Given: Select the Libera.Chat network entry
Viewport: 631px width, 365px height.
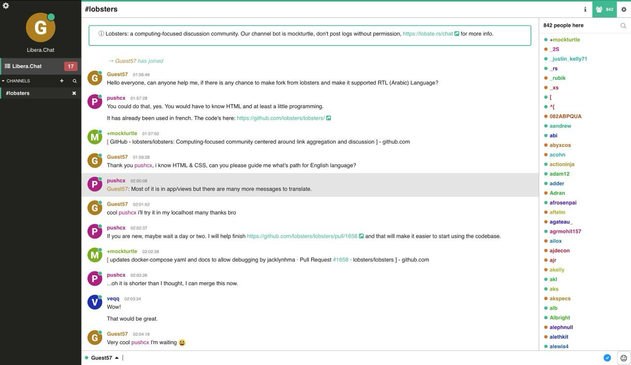Looking at the screenshot, I should 27,66.
